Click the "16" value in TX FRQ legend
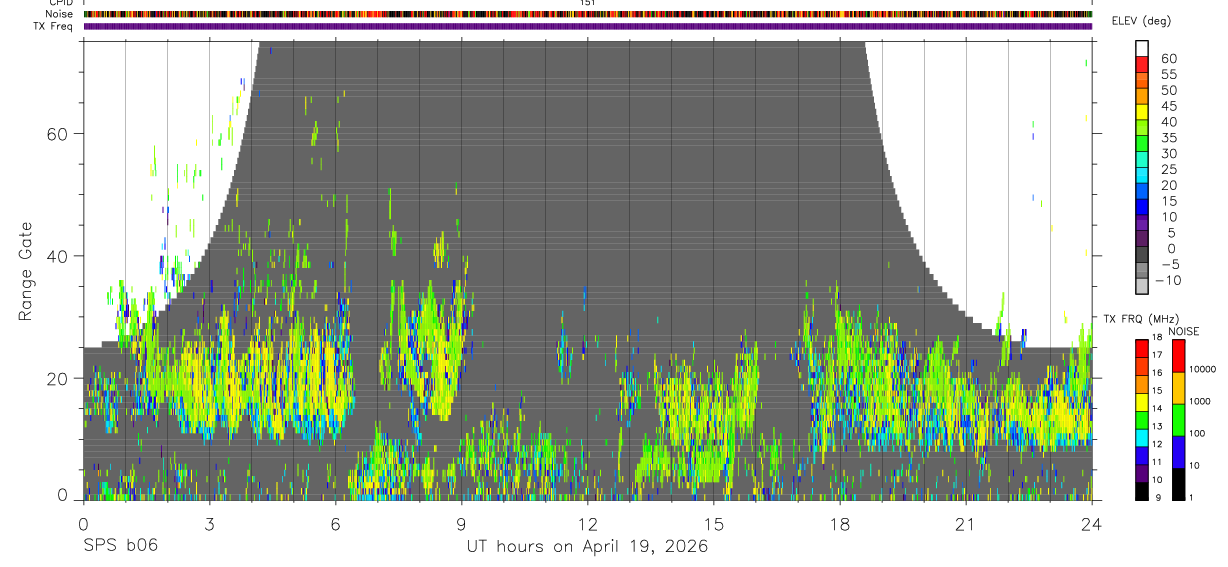The height and width of the screenshot is (567, 1228). pyautogui.click(x=1157, y=373)
